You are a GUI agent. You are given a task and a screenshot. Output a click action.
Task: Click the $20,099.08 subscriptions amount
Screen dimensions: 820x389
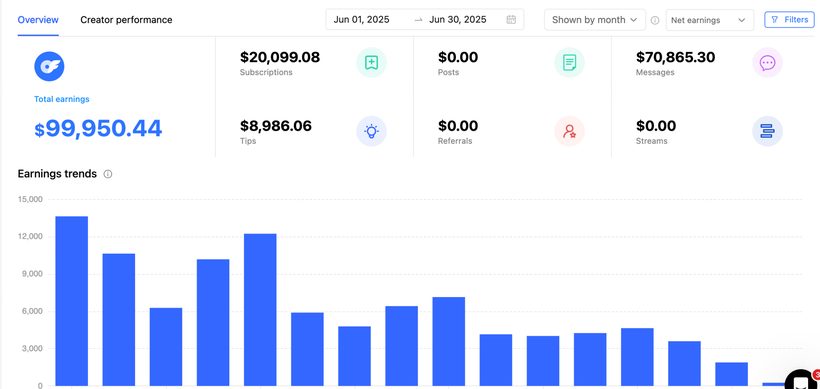(x=280, y=57)
